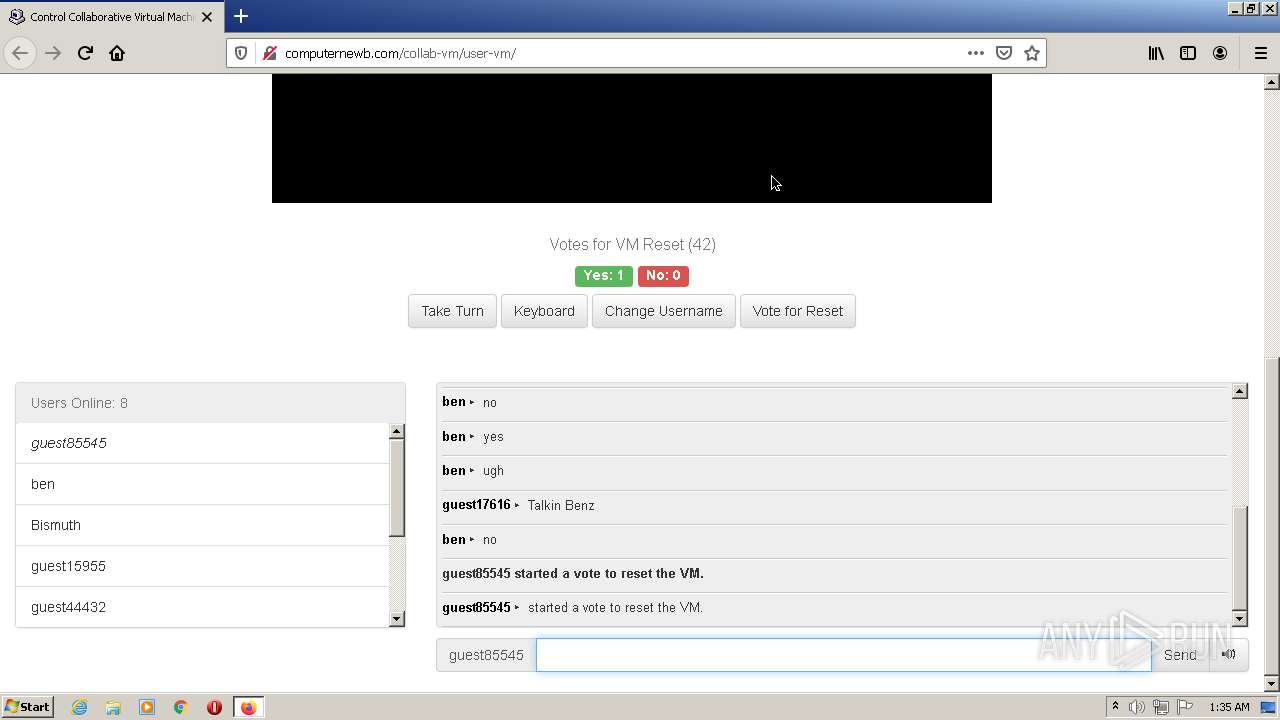Image resolution: width=1280 pixels, height=720 pixels.
Task: Click the Change Username button
Action: [663, 311]
